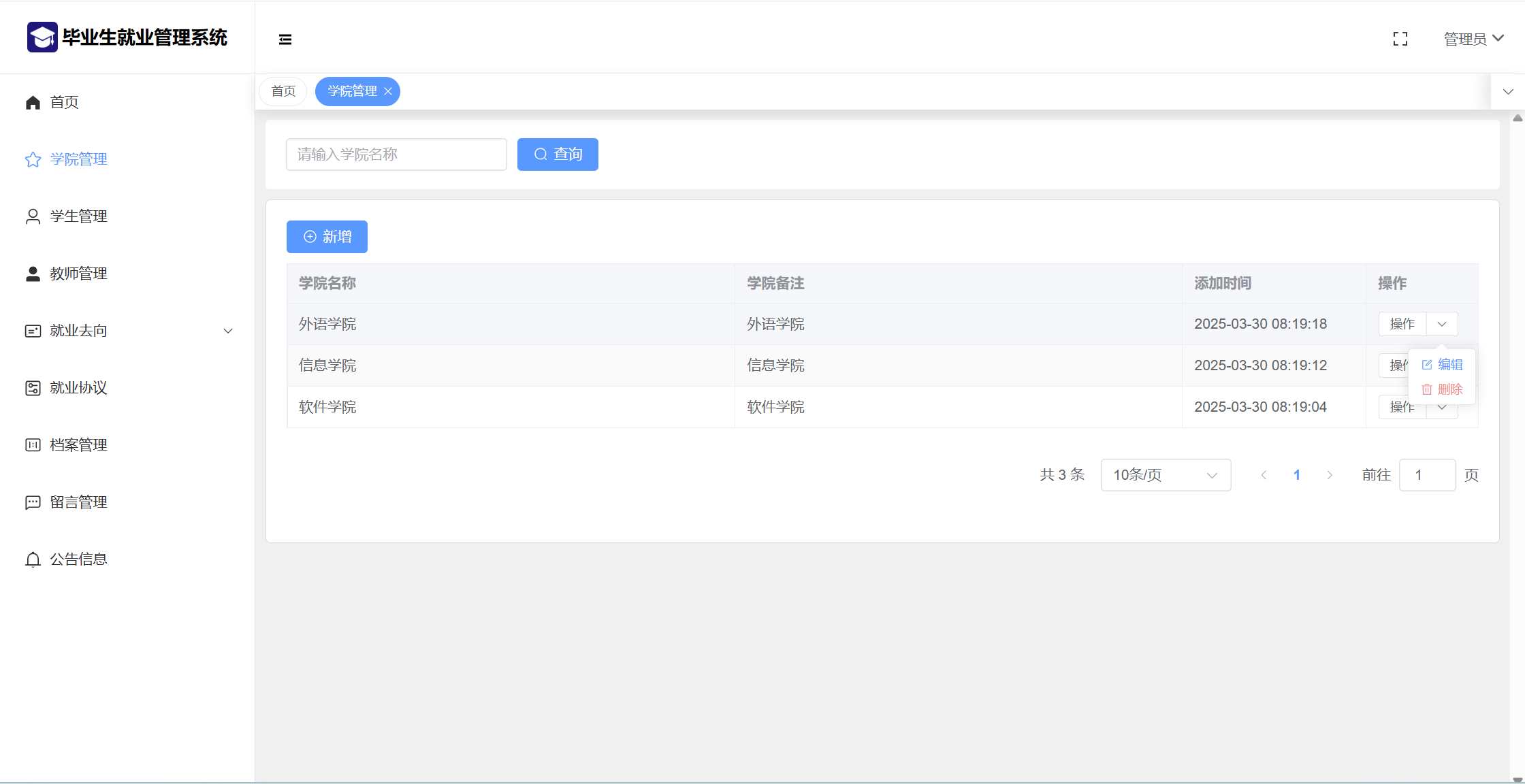1525x784 pixels.
Task: Open the 管理员 user dropdown
Action: 1473,39
